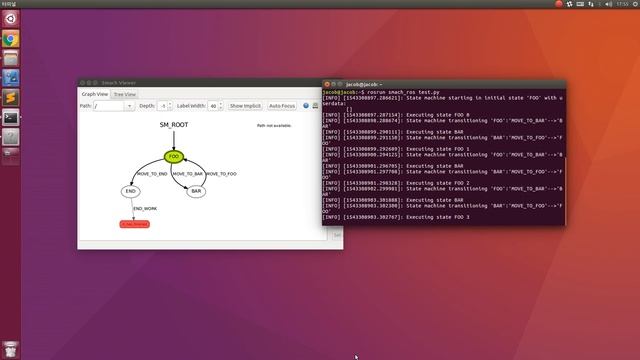Click the help question-mark dock icon

(x=11, y=137)
